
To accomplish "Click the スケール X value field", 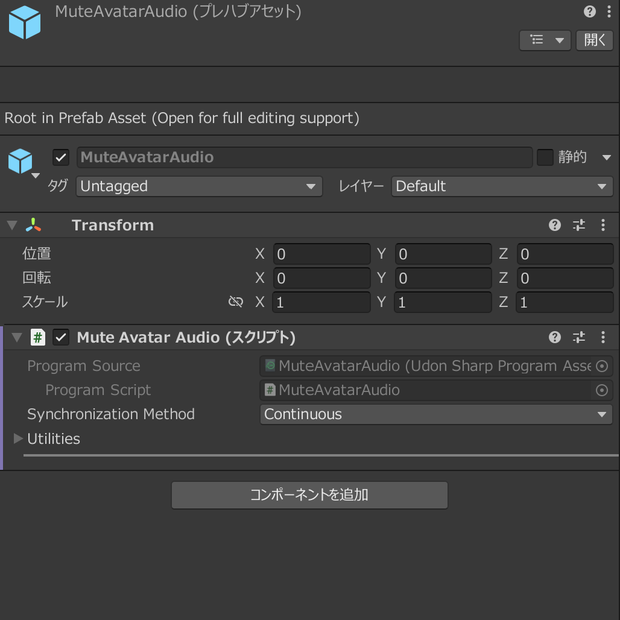I will tap(321, 302).
